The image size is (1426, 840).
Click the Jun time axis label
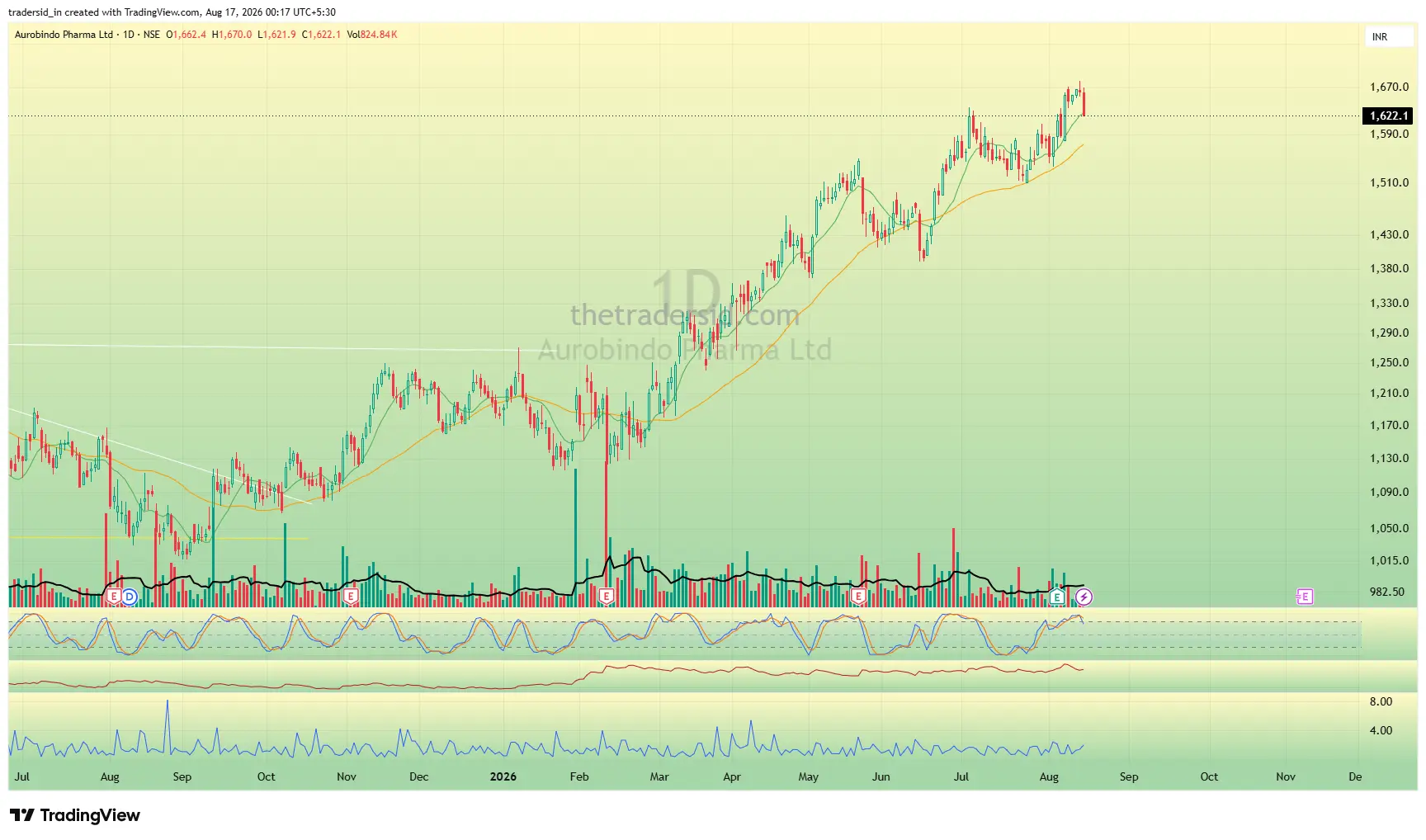pos(881,776)
